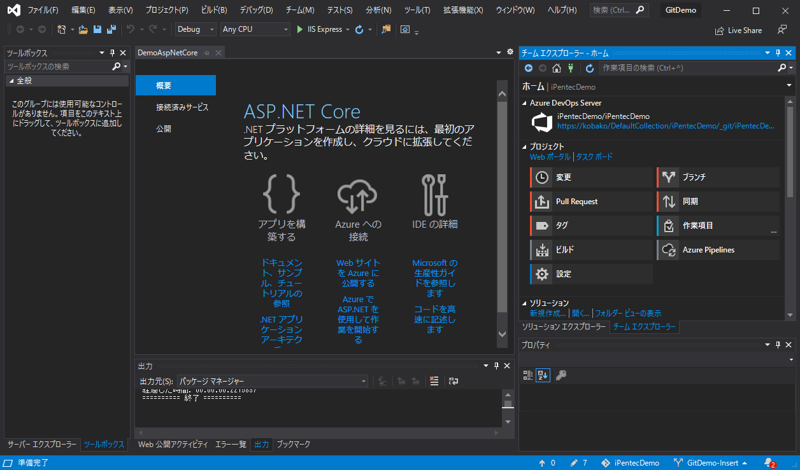Switch to ソリューション エクスプローラー tab
This screenshot has width=800, height=470.
click(563, 327)
